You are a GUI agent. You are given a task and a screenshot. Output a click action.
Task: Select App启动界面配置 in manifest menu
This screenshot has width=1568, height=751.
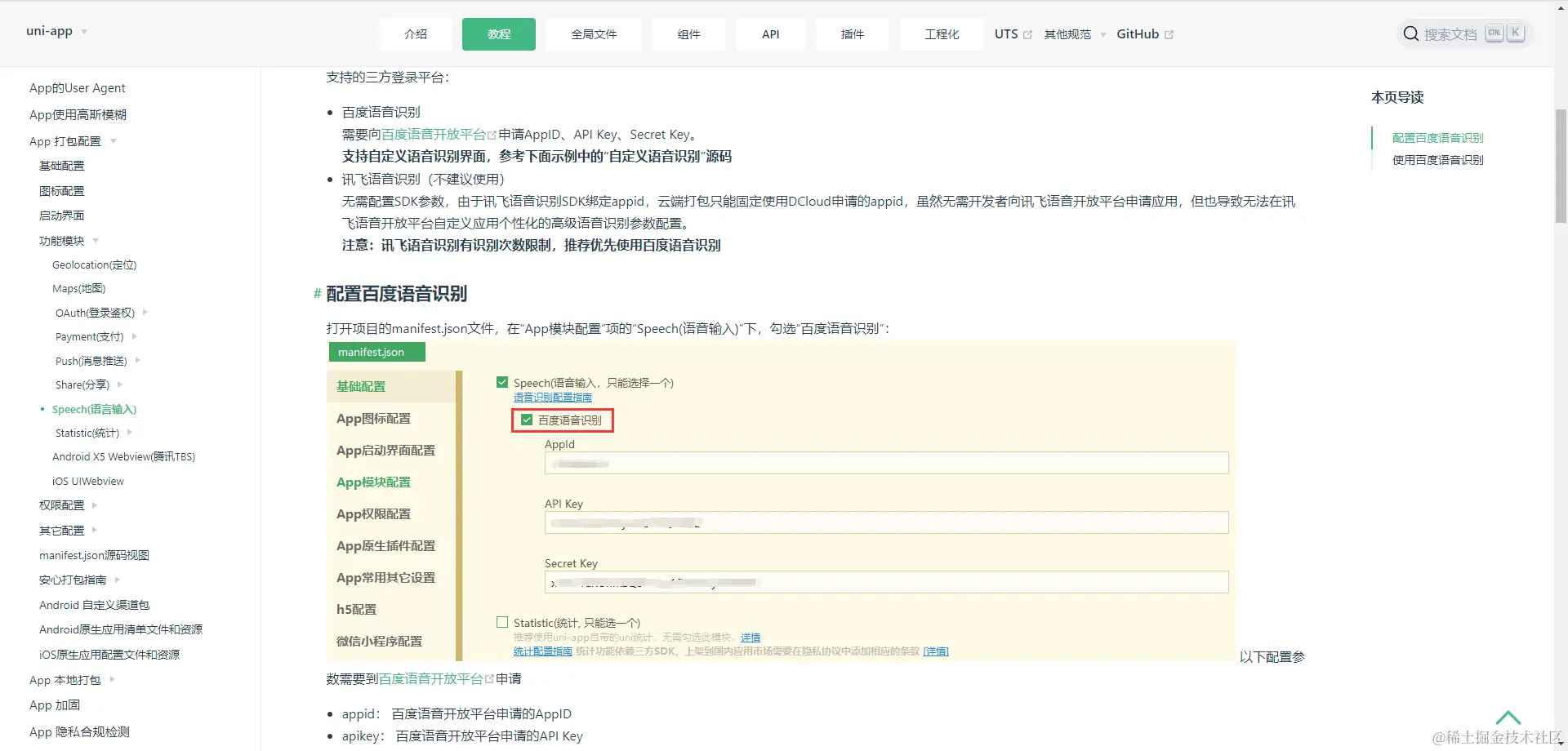pos(385,451)
